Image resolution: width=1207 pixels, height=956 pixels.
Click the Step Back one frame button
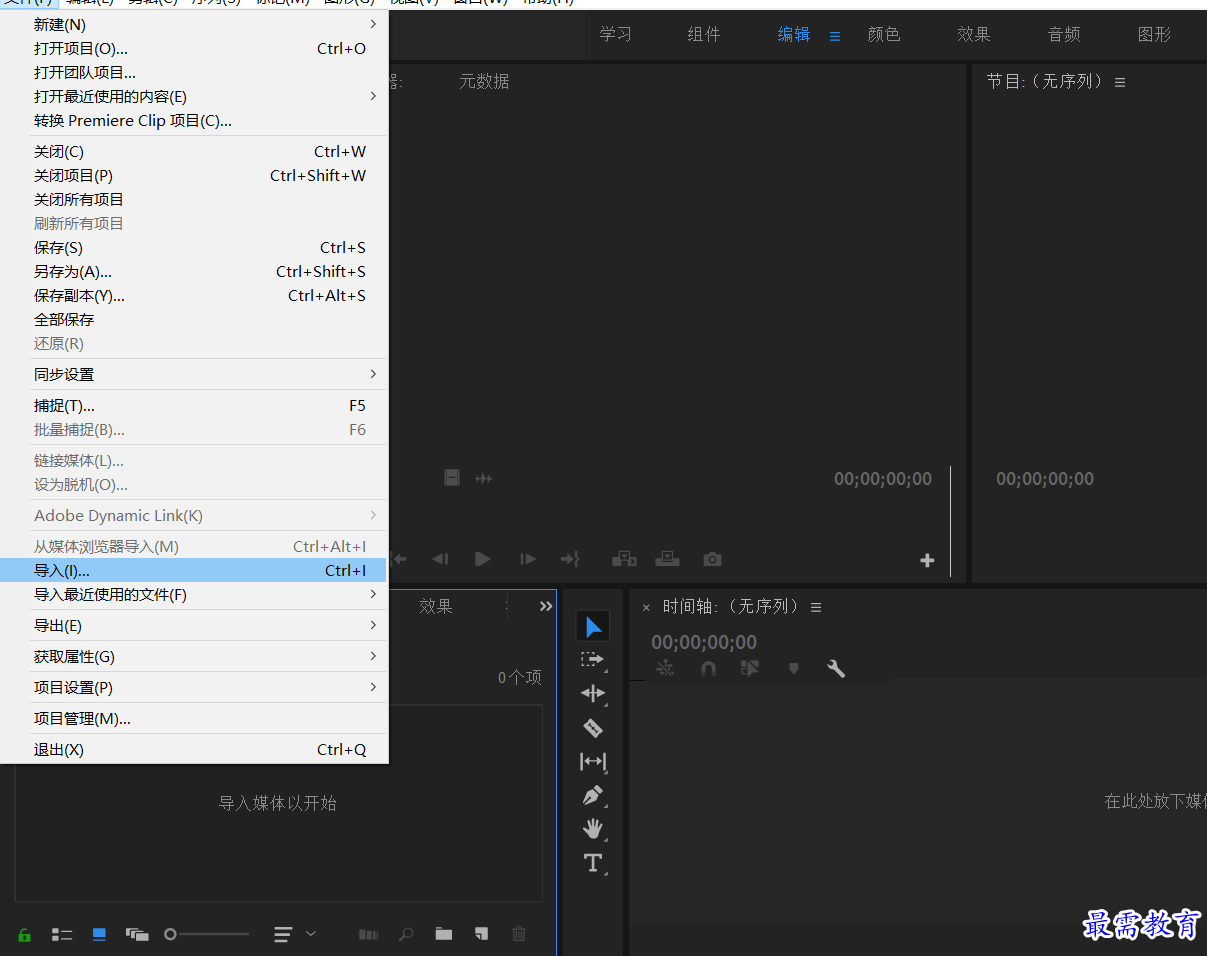pos(440,559)
